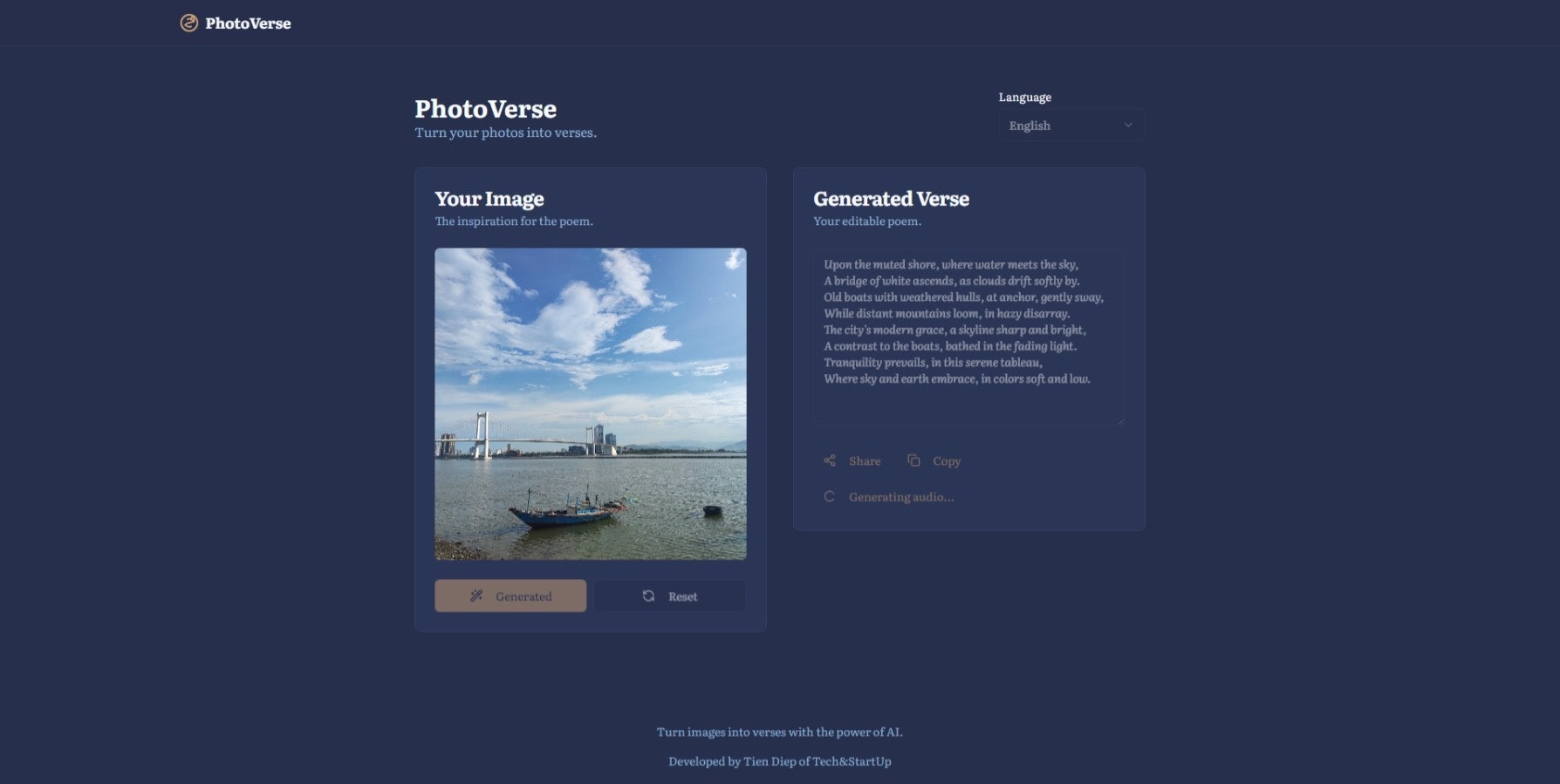
Task: Click the Generating audio spinner icon
Action: (830, 496)
